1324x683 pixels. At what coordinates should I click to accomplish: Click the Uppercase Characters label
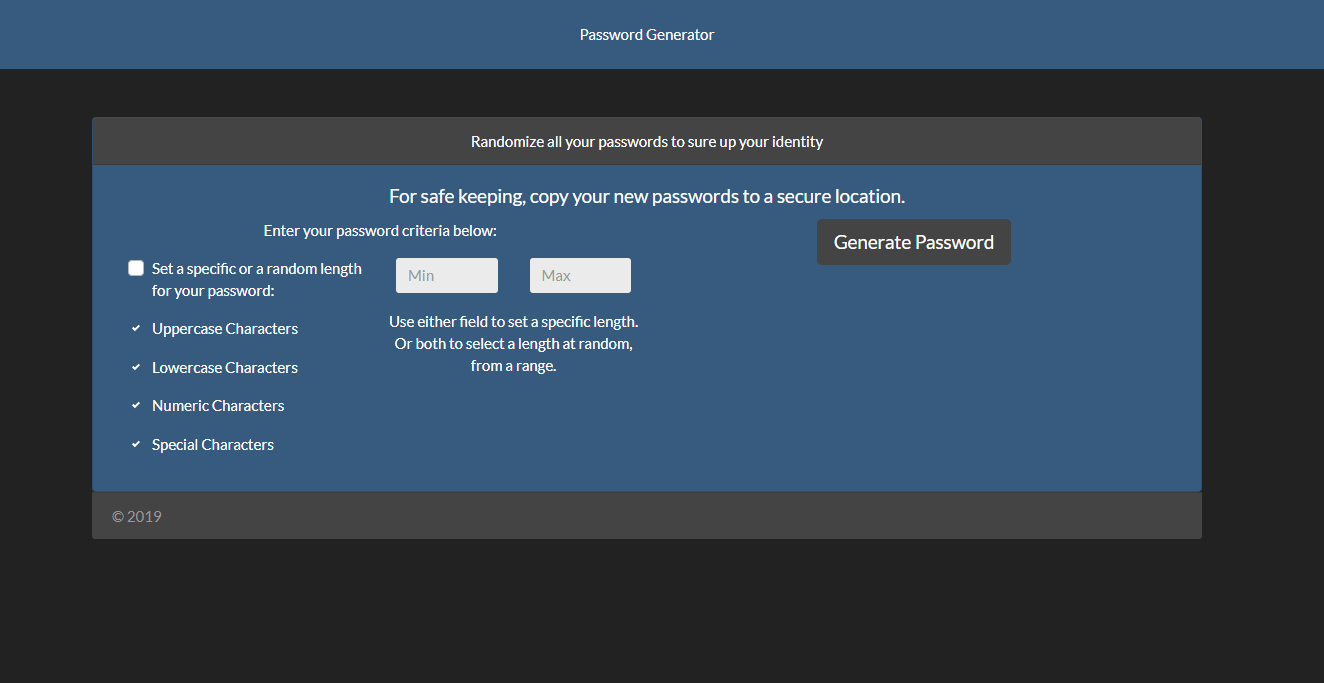224,328
